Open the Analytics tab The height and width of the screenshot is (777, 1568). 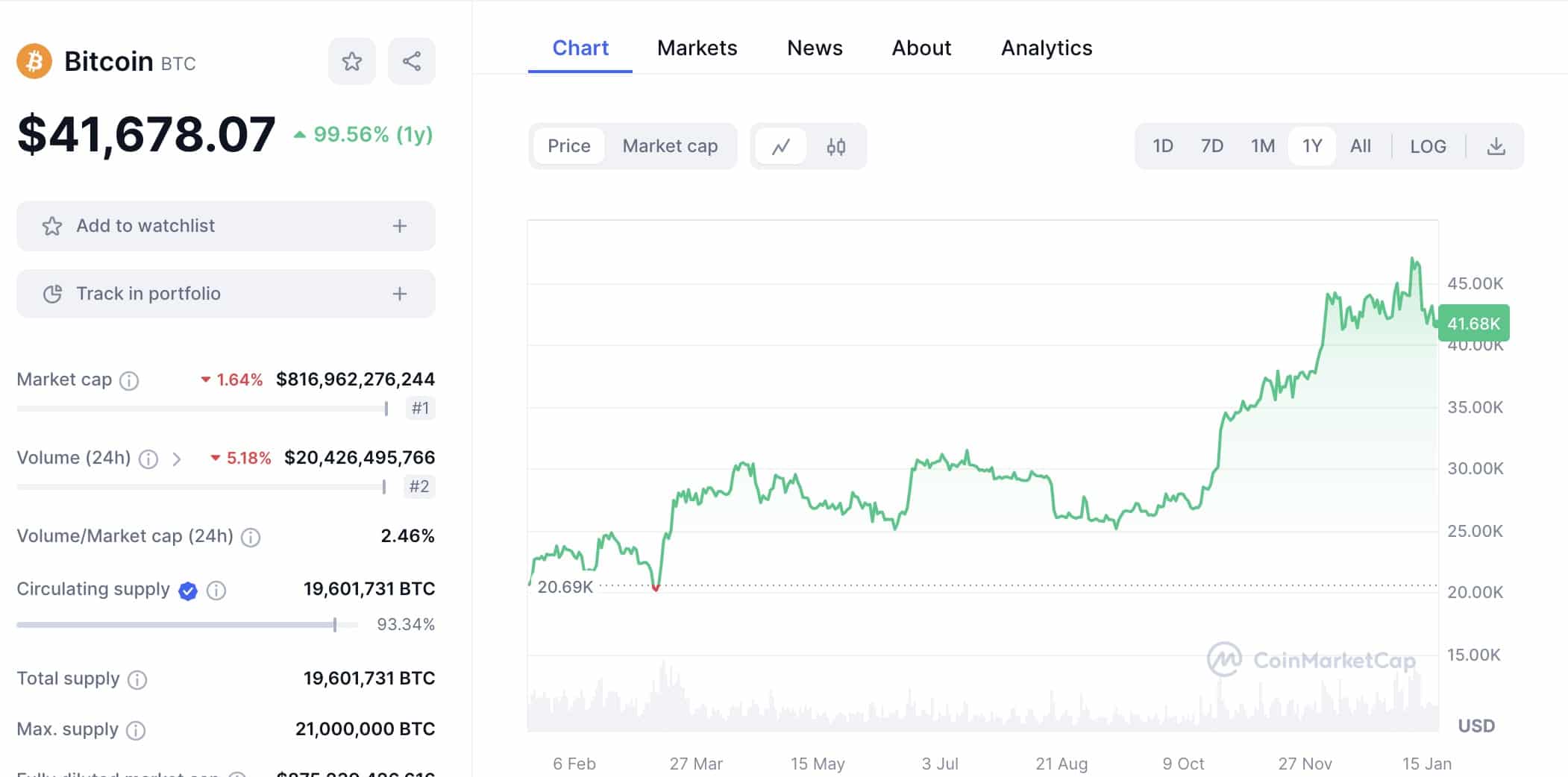[1047, 48]
